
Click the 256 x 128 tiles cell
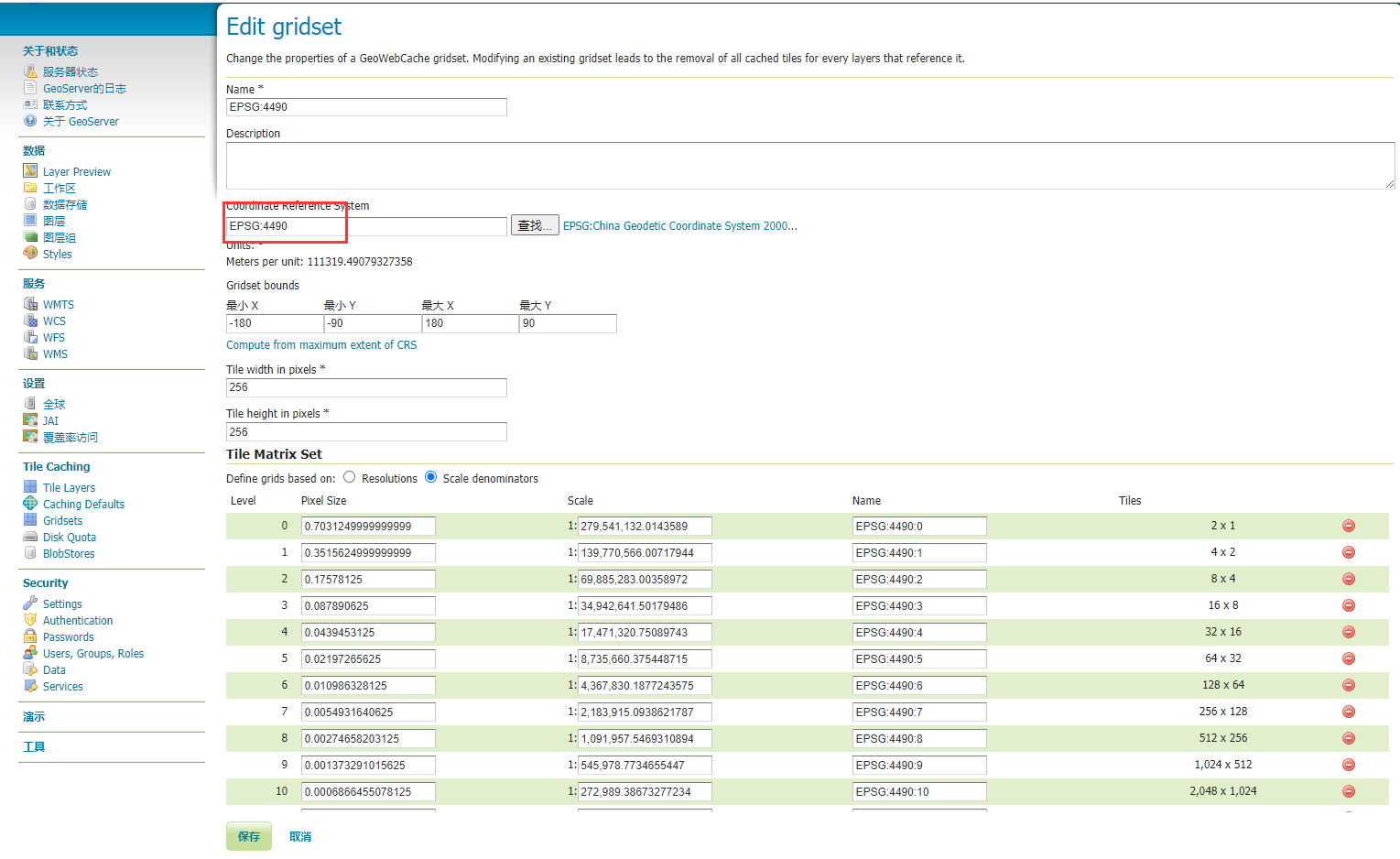point(1223,712)
